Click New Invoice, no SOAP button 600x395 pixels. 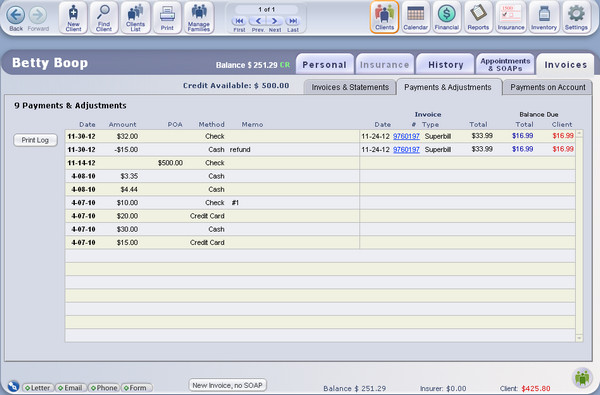pyautogui.click(x=227, y=385)
